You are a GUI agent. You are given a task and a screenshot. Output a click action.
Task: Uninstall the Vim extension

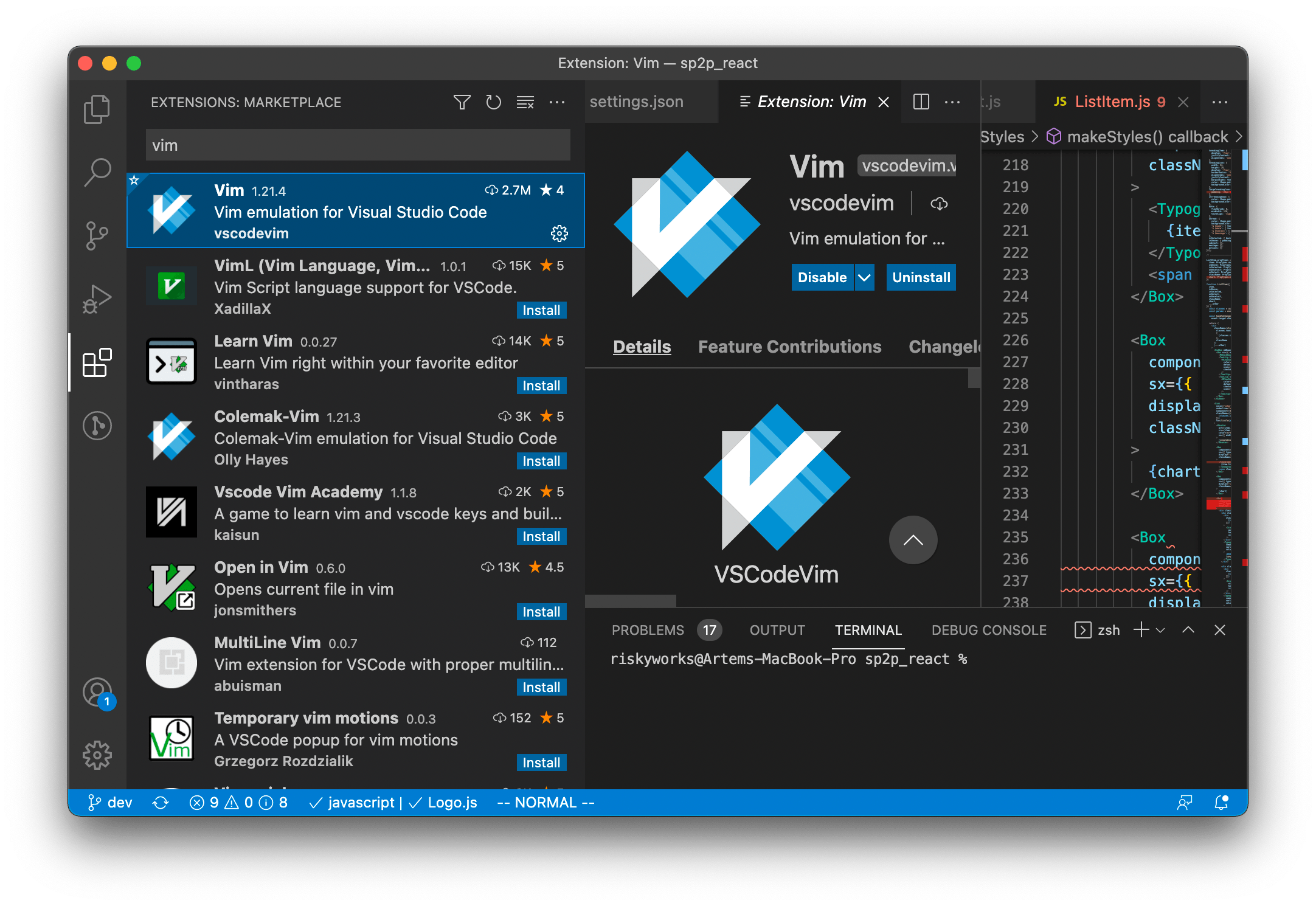point(921,277)
